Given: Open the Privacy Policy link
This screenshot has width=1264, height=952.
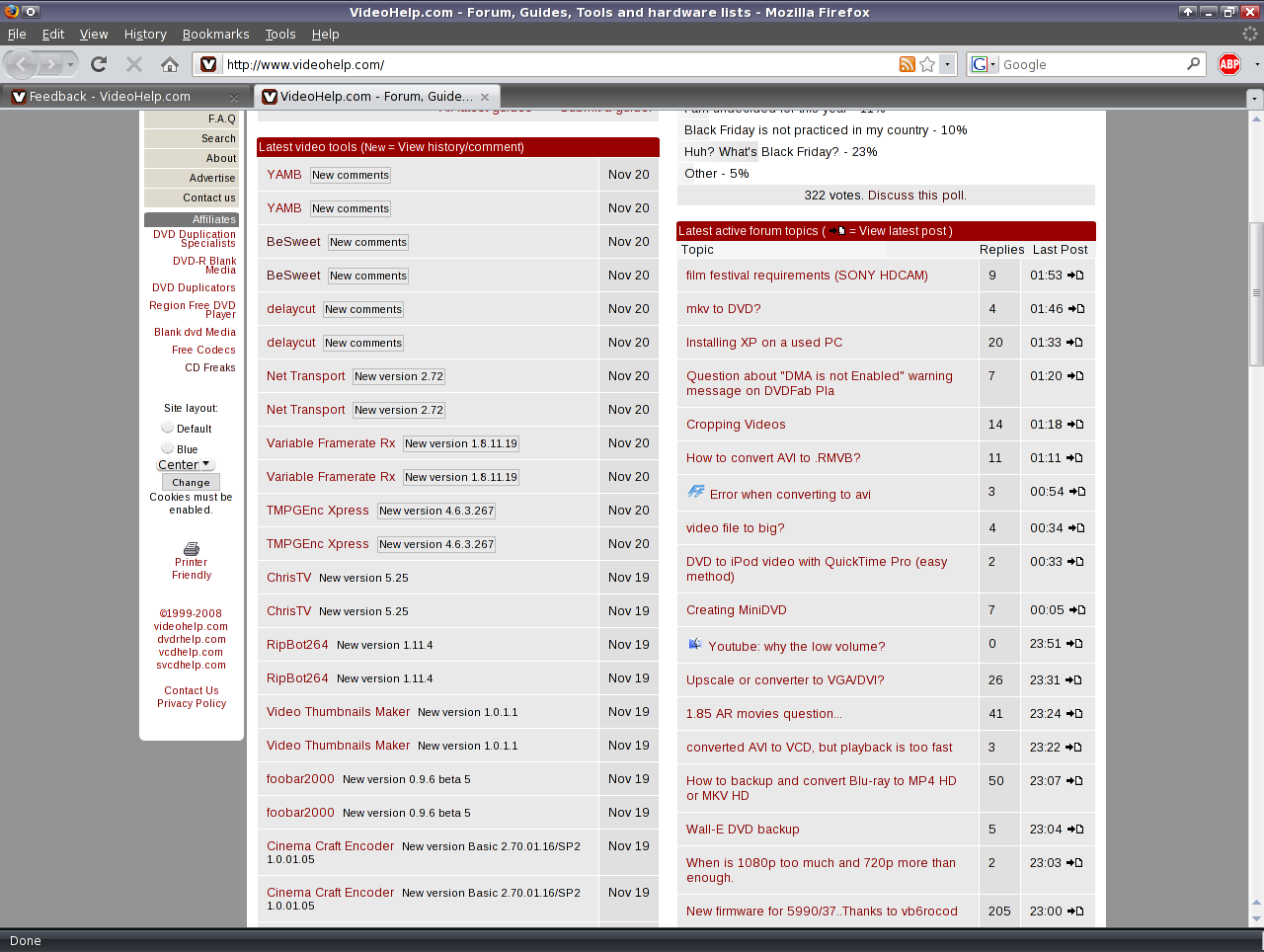Looking at the screenshot, I should 192,703.
